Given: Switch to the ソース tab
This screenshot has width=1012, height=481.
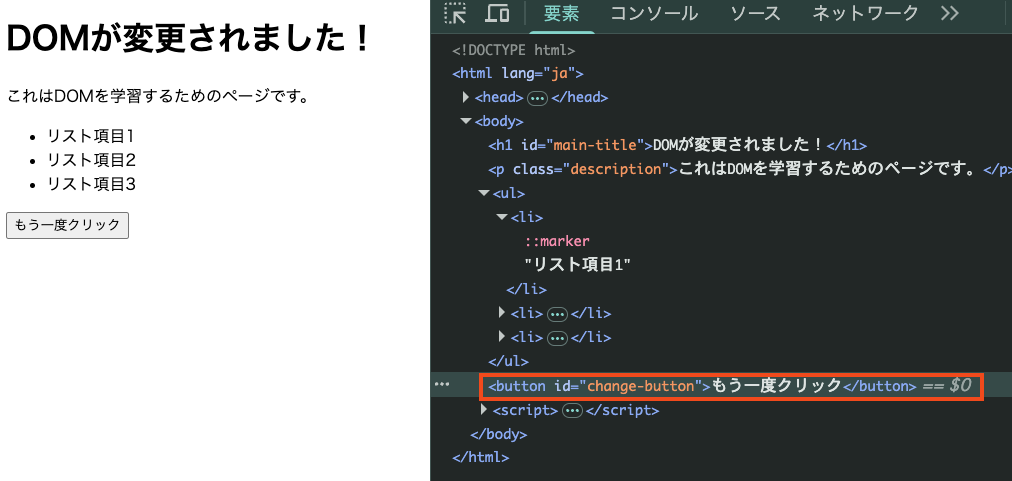Looking at the screenshot, I should pyautogui.click(x=755, y=14).
